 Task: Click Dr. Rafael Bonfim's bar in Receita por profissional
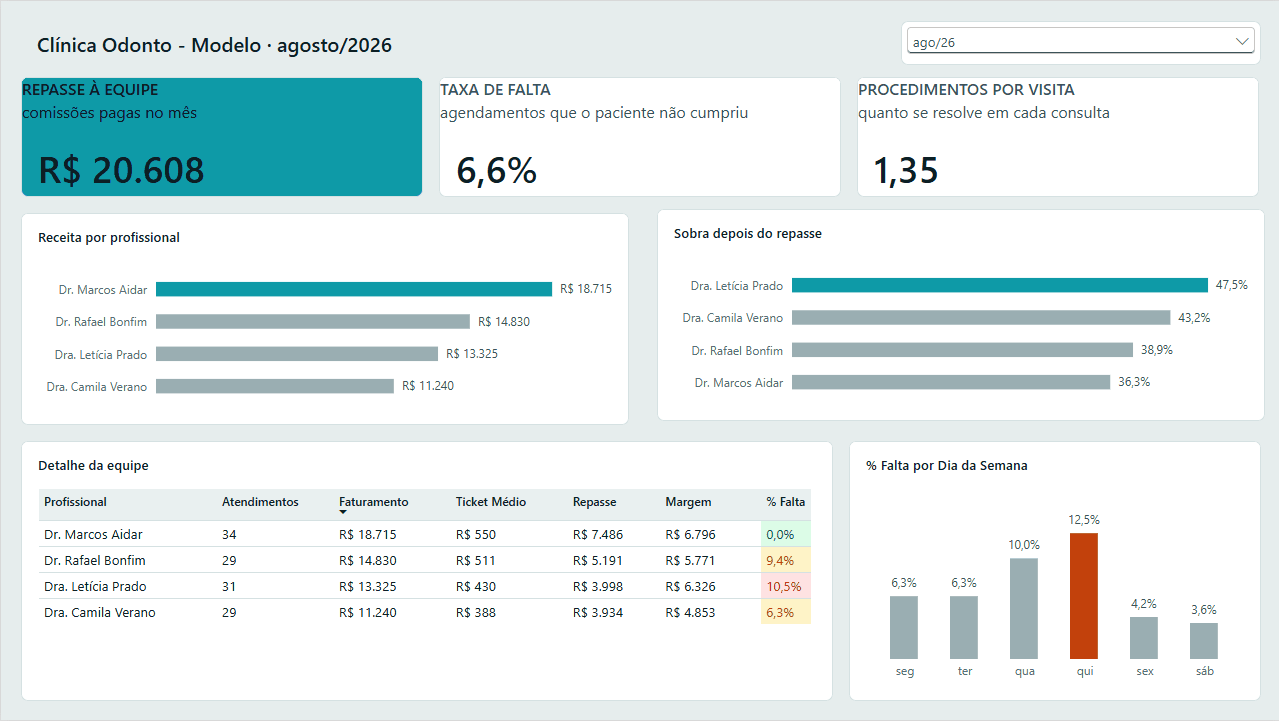(313, 322)
